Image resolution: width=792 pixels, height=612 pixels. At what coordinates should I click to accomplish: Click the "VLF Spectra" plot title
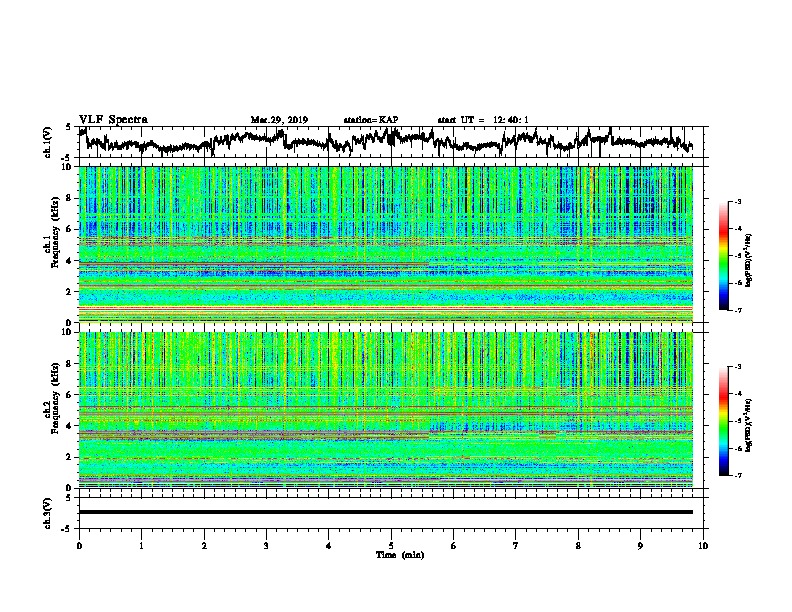113,120
